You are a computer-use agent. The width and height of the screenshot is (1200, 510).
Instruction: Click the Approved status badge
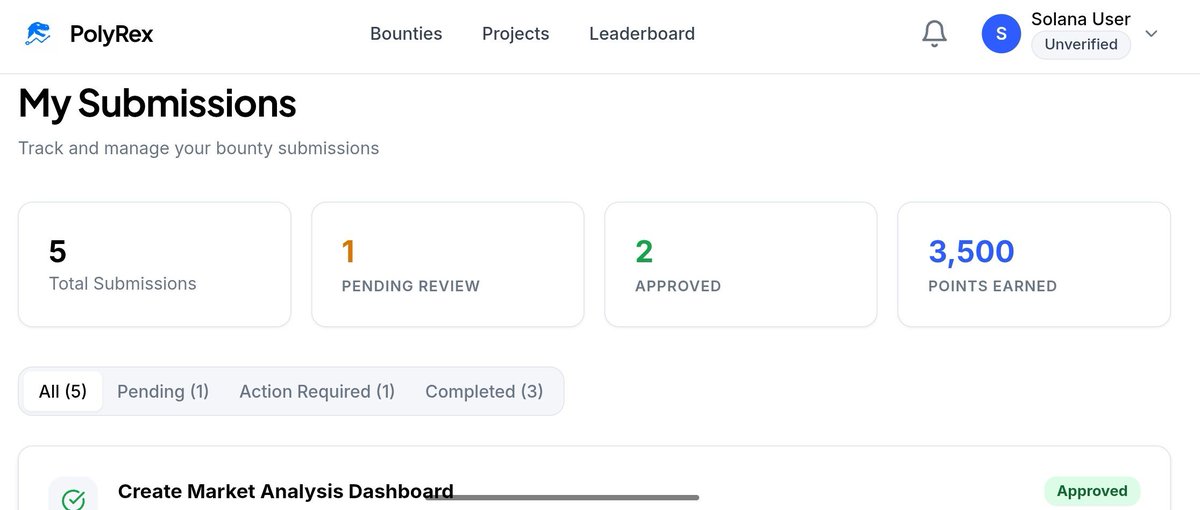(1092, 491)
